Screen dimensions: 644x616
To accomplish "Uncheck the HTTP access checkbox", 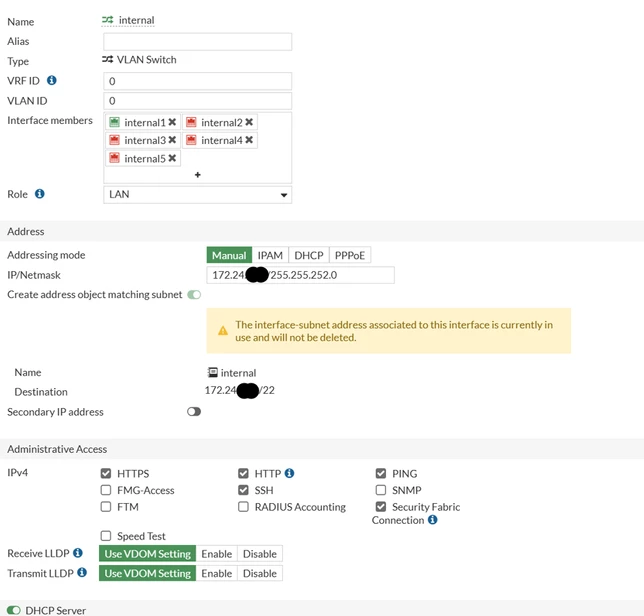I will coord(244,473).
